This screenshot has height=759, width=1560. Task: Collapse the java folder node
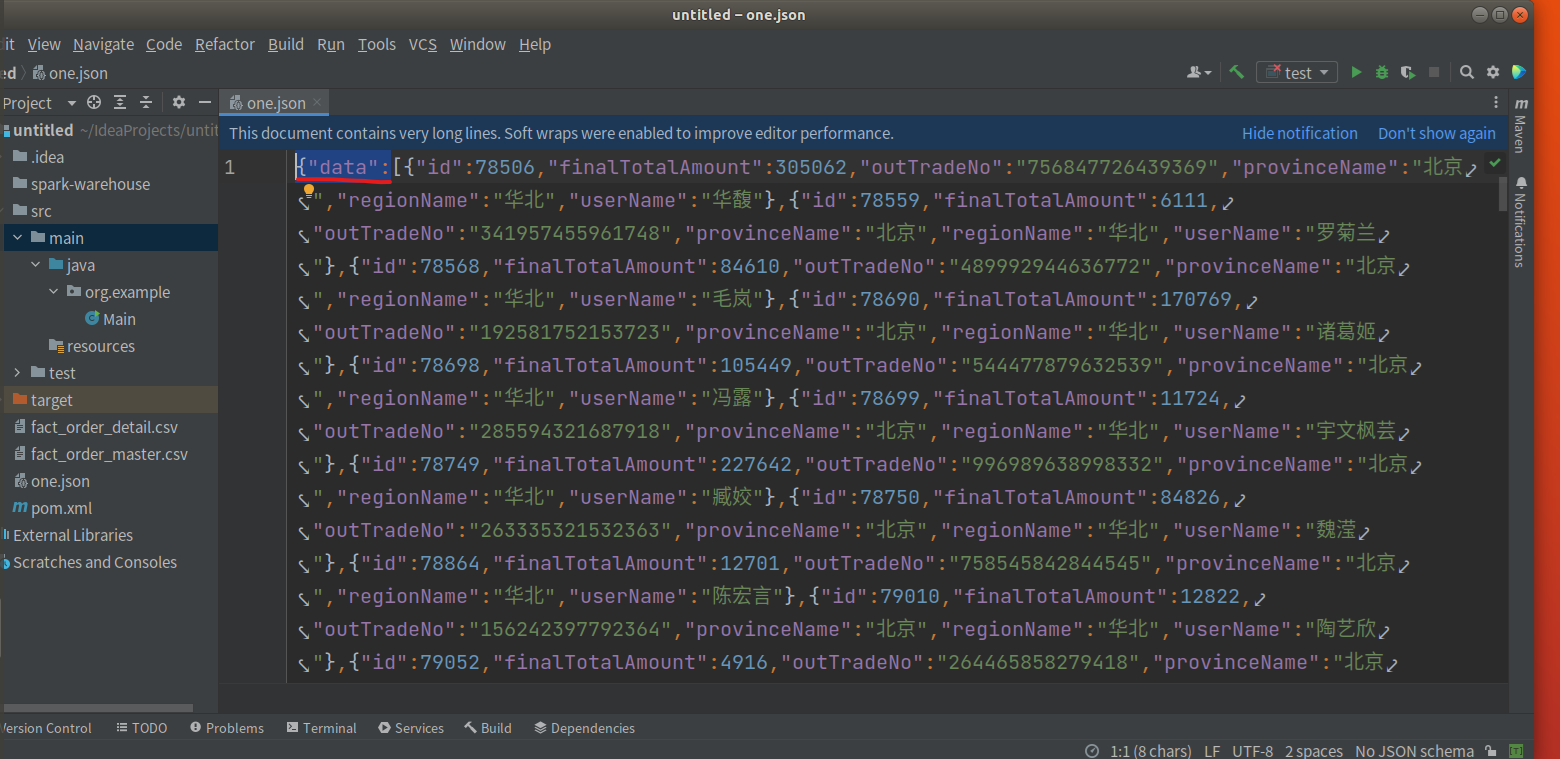pos(35,265)
